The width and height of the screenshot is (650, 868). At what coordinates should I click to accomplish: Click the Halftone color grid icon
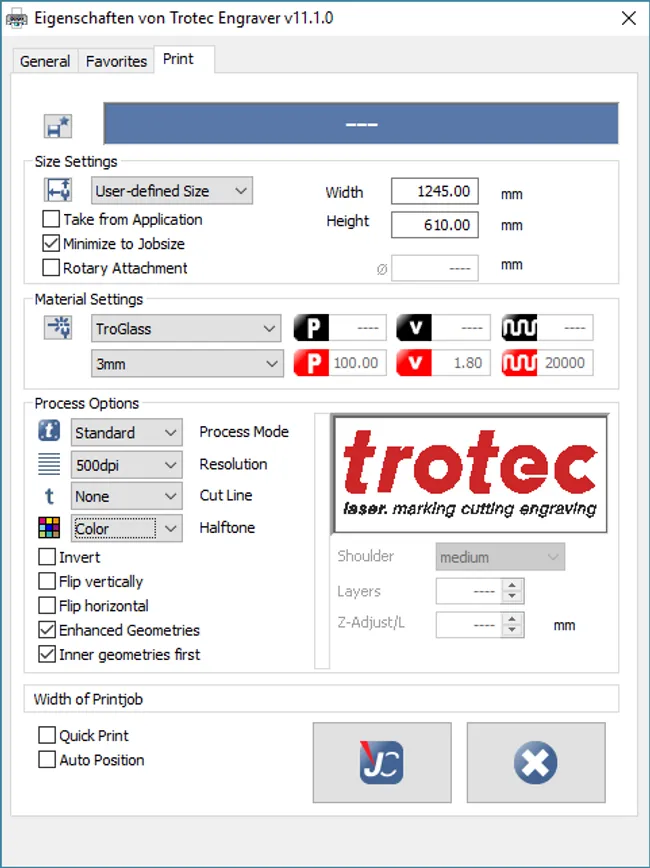coord(49,528)
